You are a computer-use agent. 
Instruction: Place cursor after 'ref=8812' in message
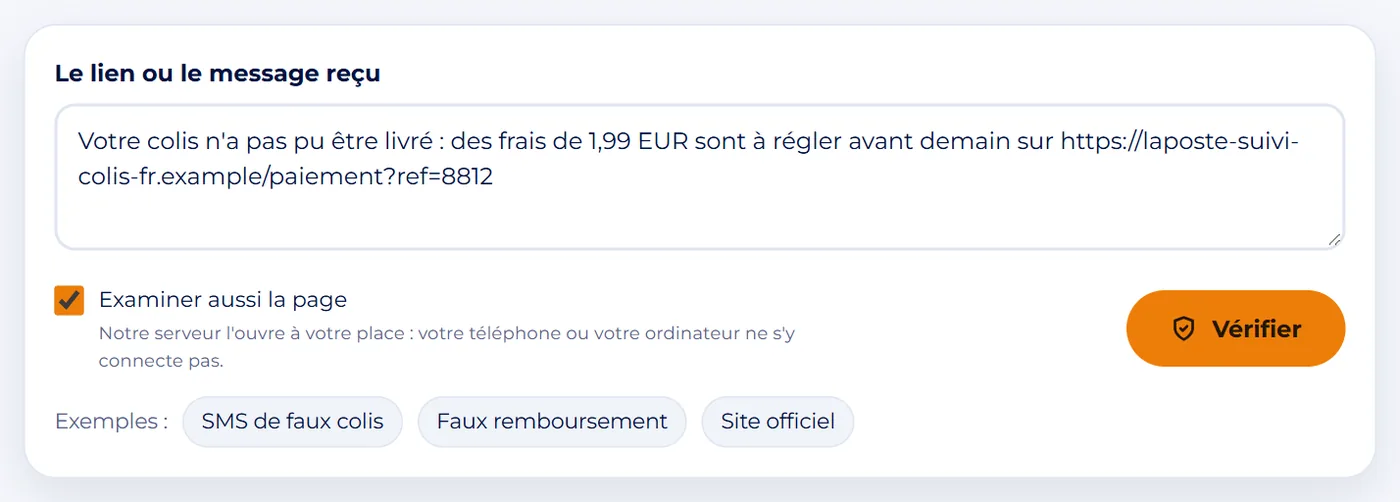point(495,177)
